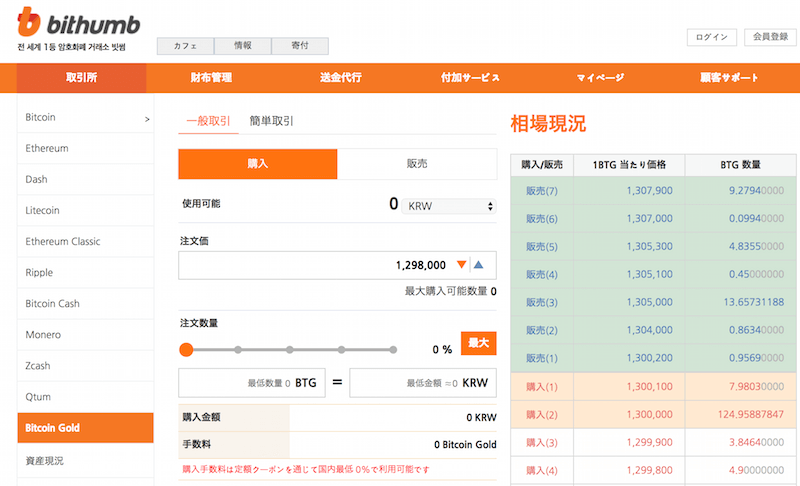Image resolution: width=800 pixels, height=486 pixels.
Task: Click the last stop on quantity slider
Action: [393, 350]
